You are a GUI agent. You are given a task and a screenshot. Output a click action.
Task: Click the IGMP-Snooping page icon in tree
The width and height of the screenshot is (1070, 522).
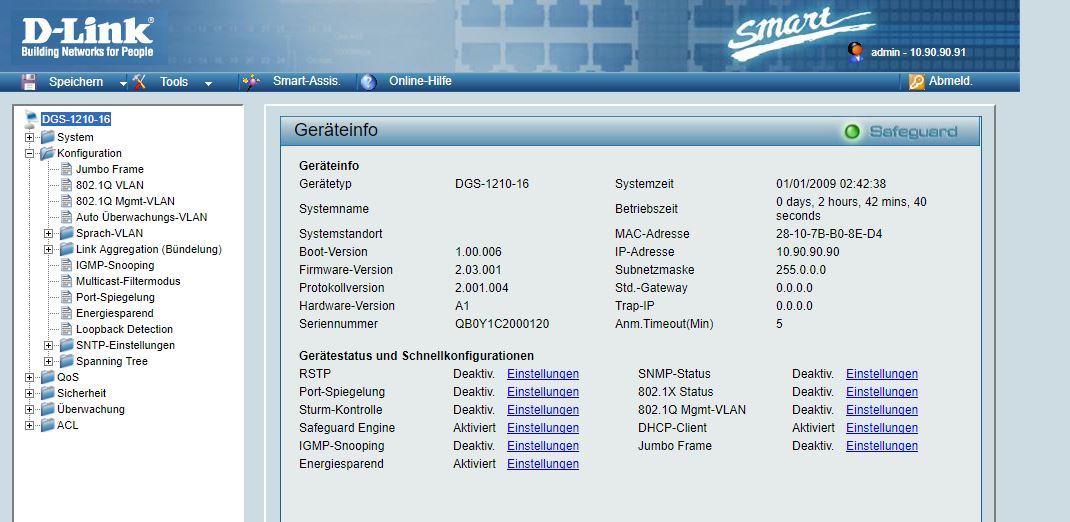[66, 265]
